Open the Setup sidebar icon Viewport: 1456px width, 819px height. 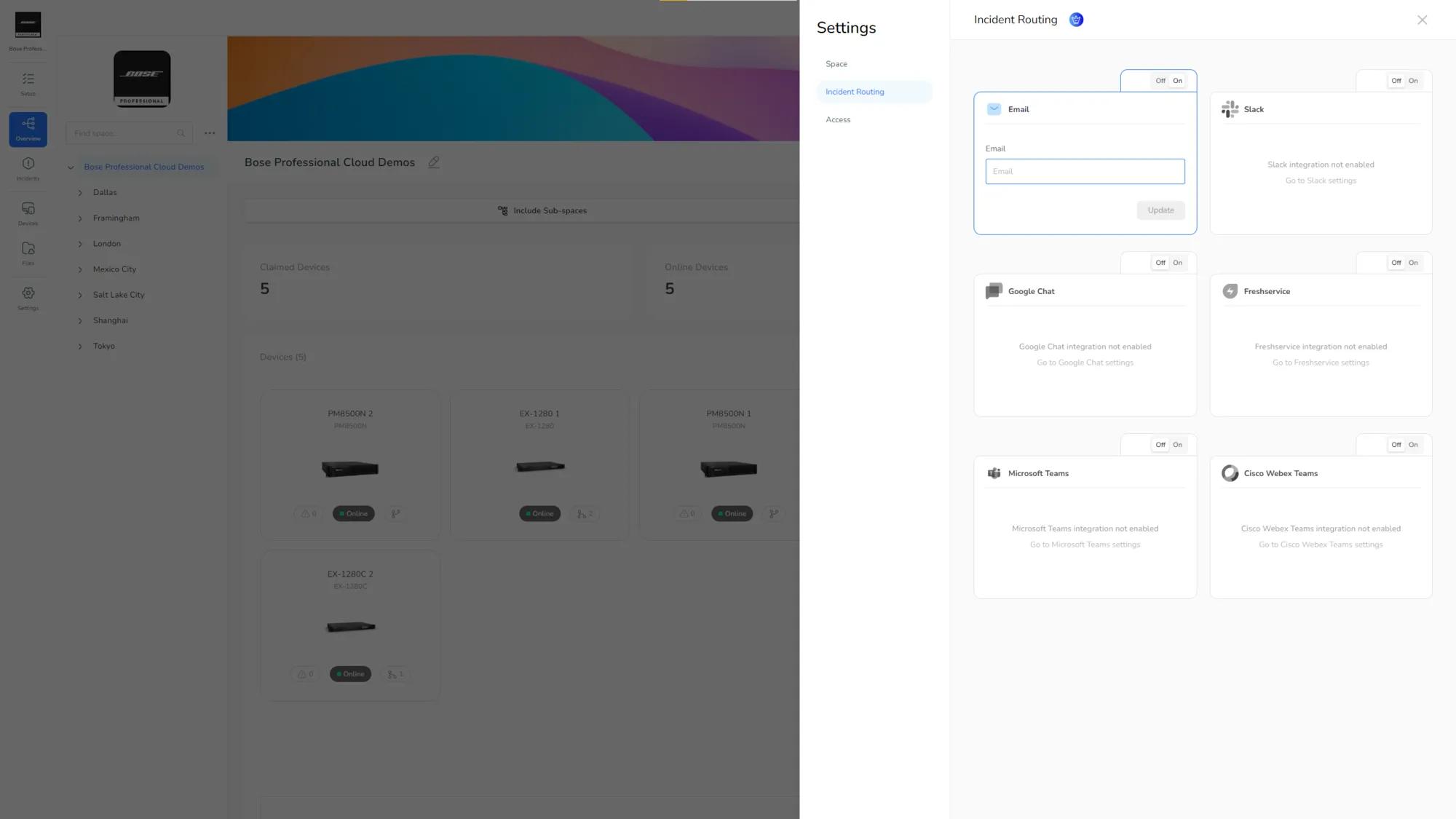pos(28,84)
